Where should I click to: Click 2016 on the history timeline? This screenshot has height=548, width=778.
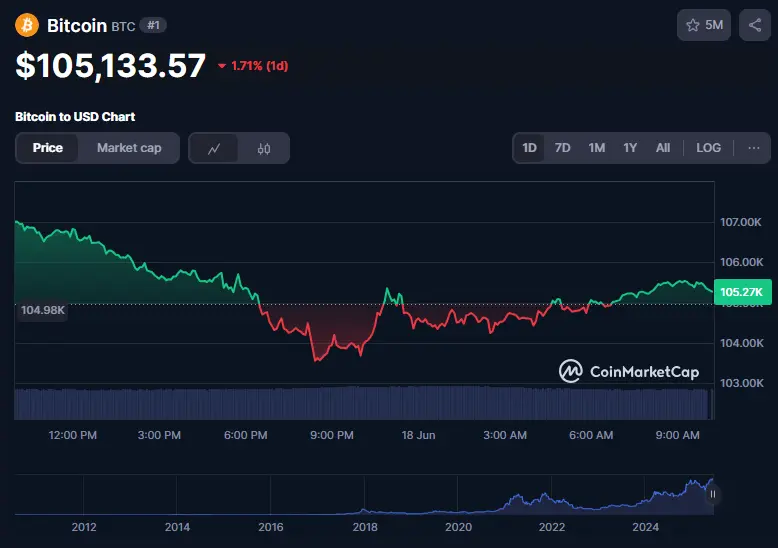click(x=270, y=527)
